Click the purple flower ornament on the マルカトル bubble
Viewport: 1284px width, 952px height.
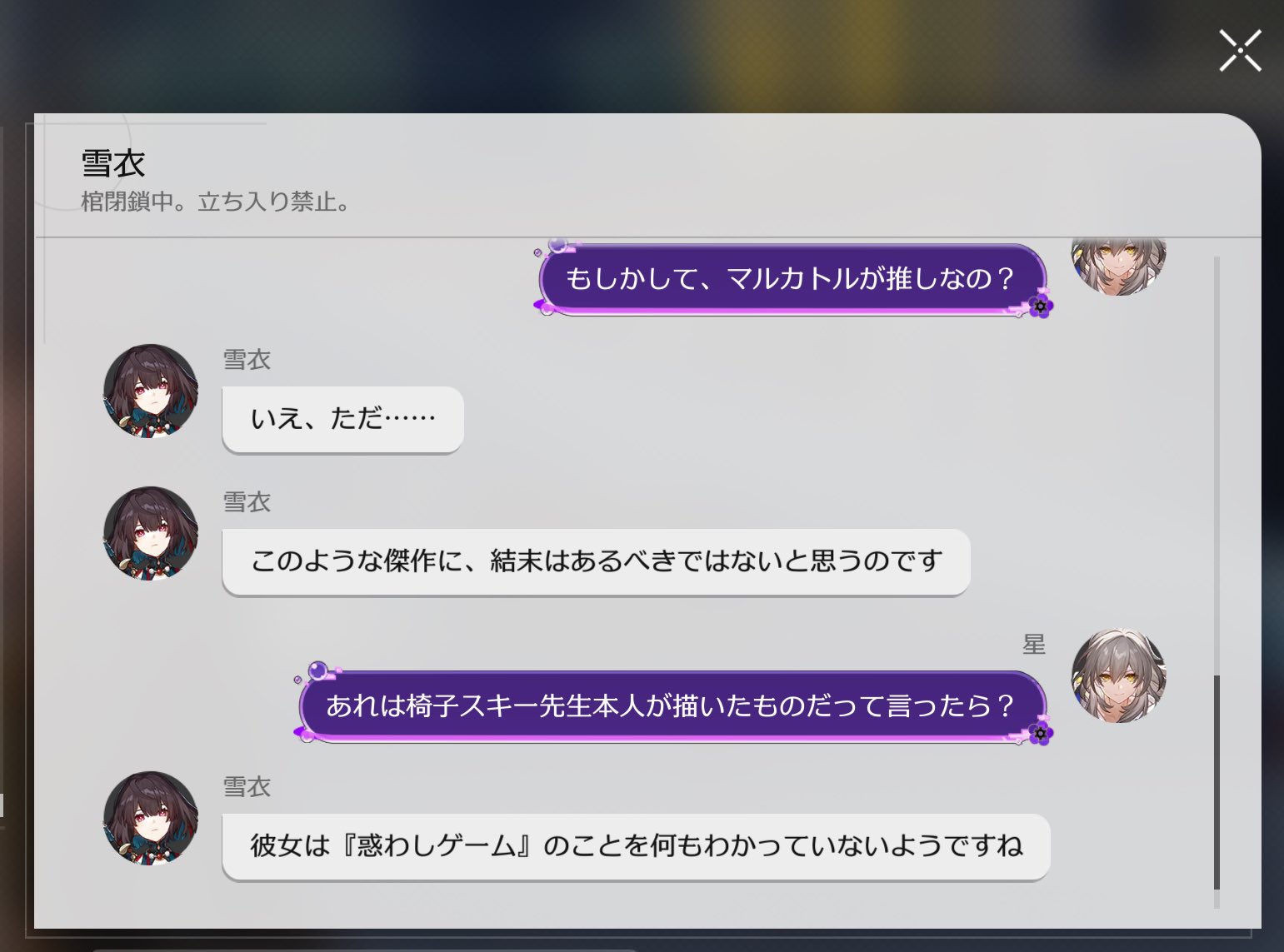click(1039, 307)
